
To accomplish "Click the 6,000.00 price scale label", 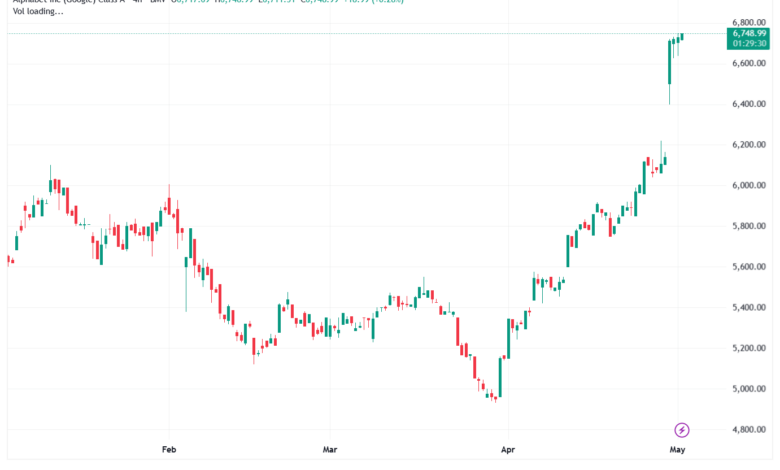I will [x=749, y=186].
